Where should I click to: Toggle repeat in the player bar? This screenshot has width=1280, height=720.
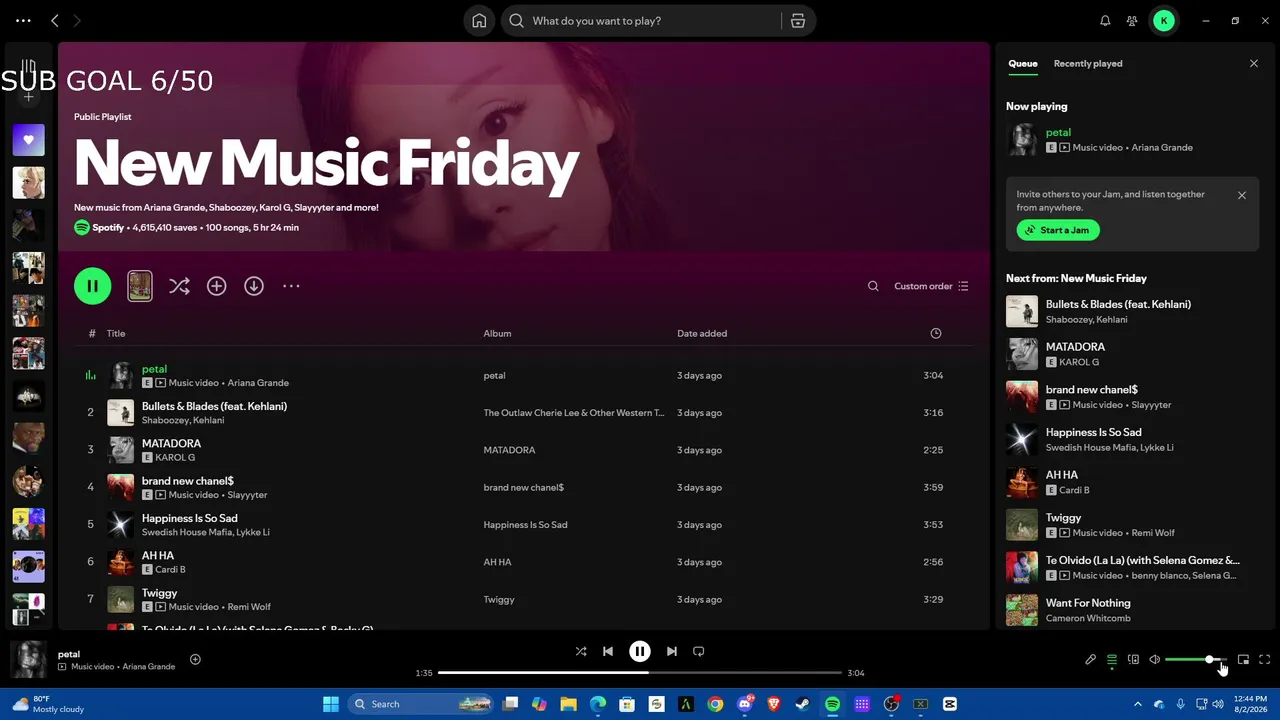699,651
